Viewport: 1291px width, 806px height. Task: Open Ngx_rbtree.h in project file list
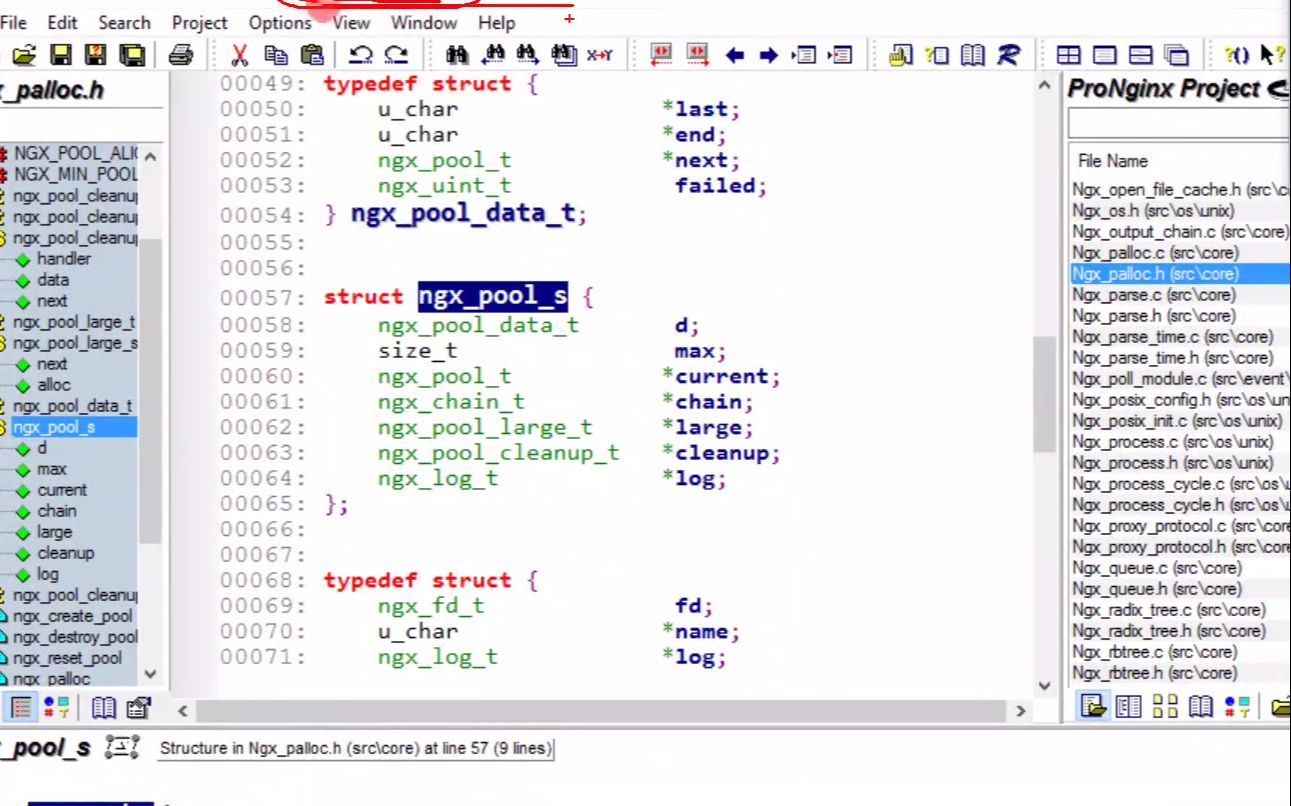pos(1154,673)
